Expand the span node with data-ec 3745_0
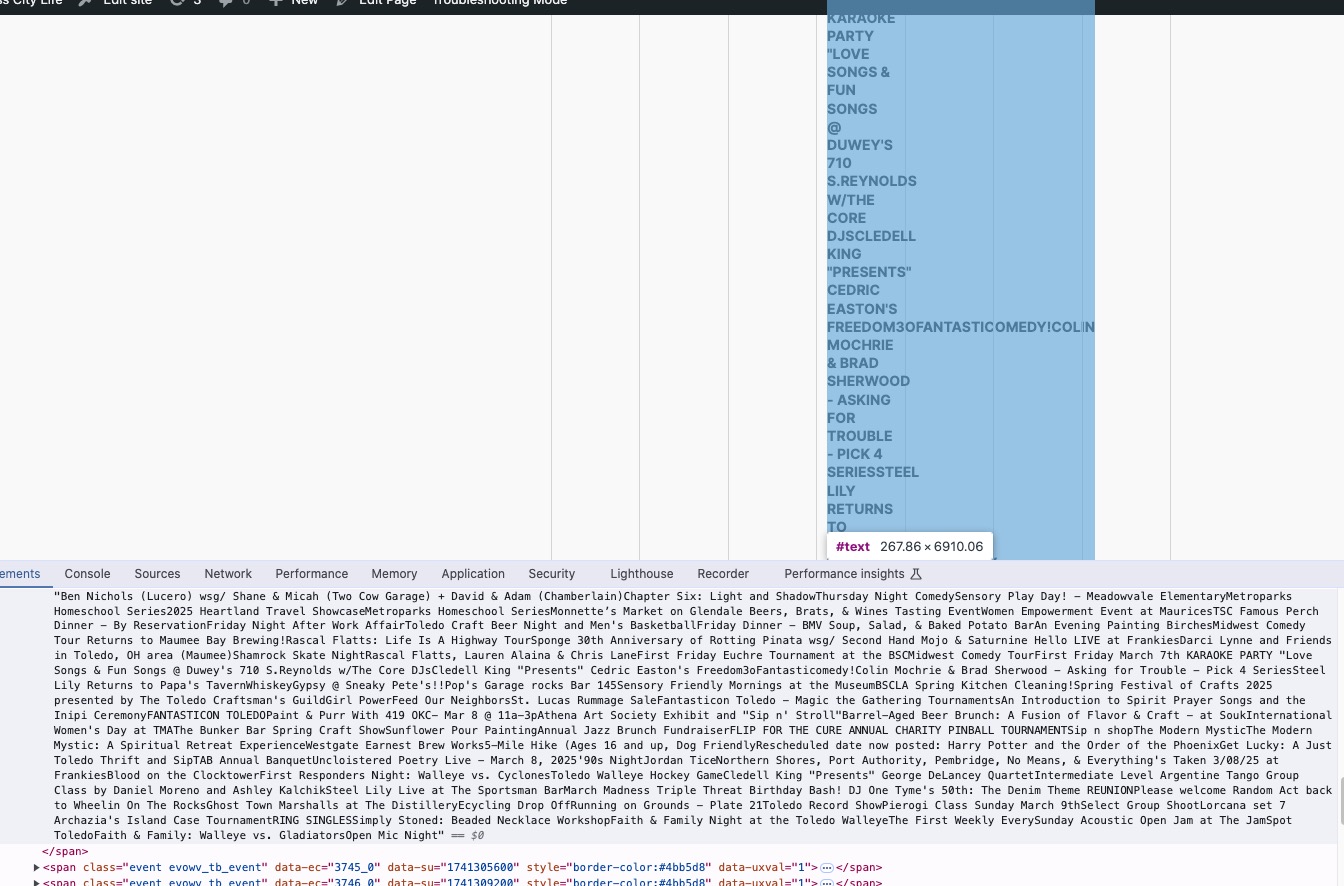The width and height of the screenshot is (1344, 886). 37,868
